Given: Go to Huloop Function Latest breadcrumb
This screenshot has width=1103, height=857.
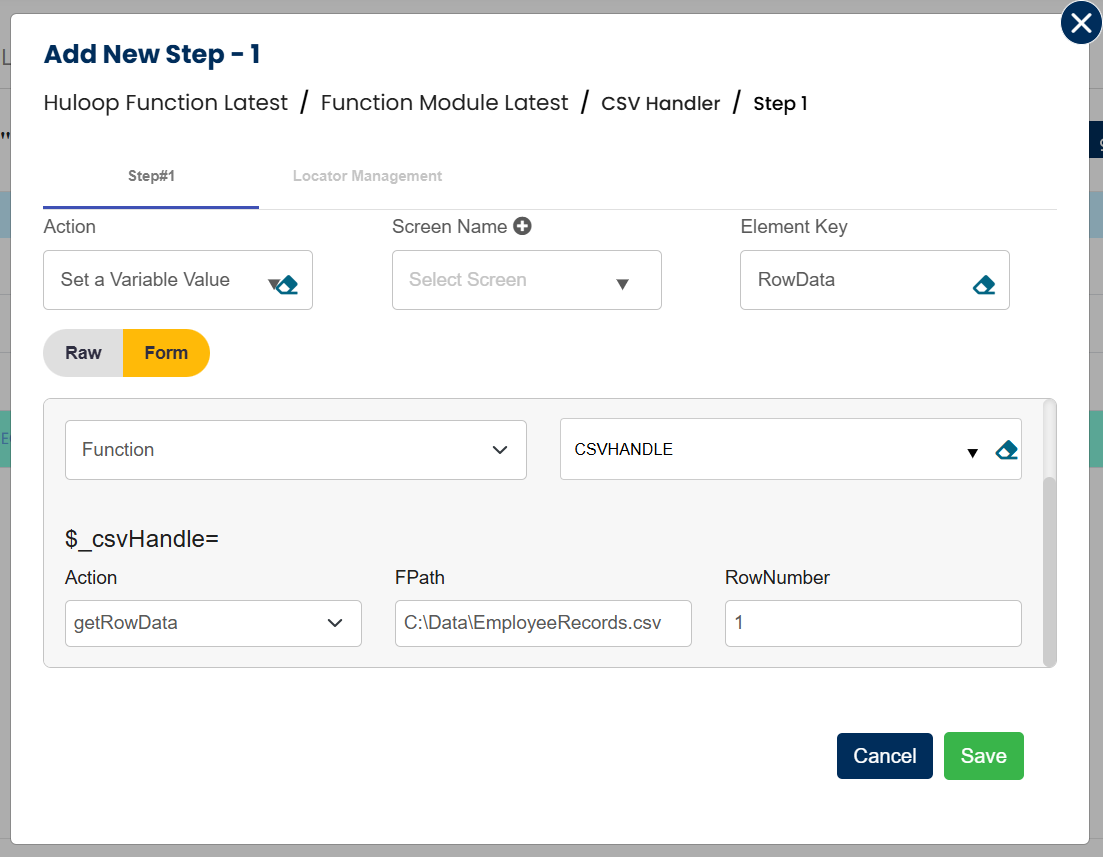Looking at the screenshot, I should tap(165, 103).
